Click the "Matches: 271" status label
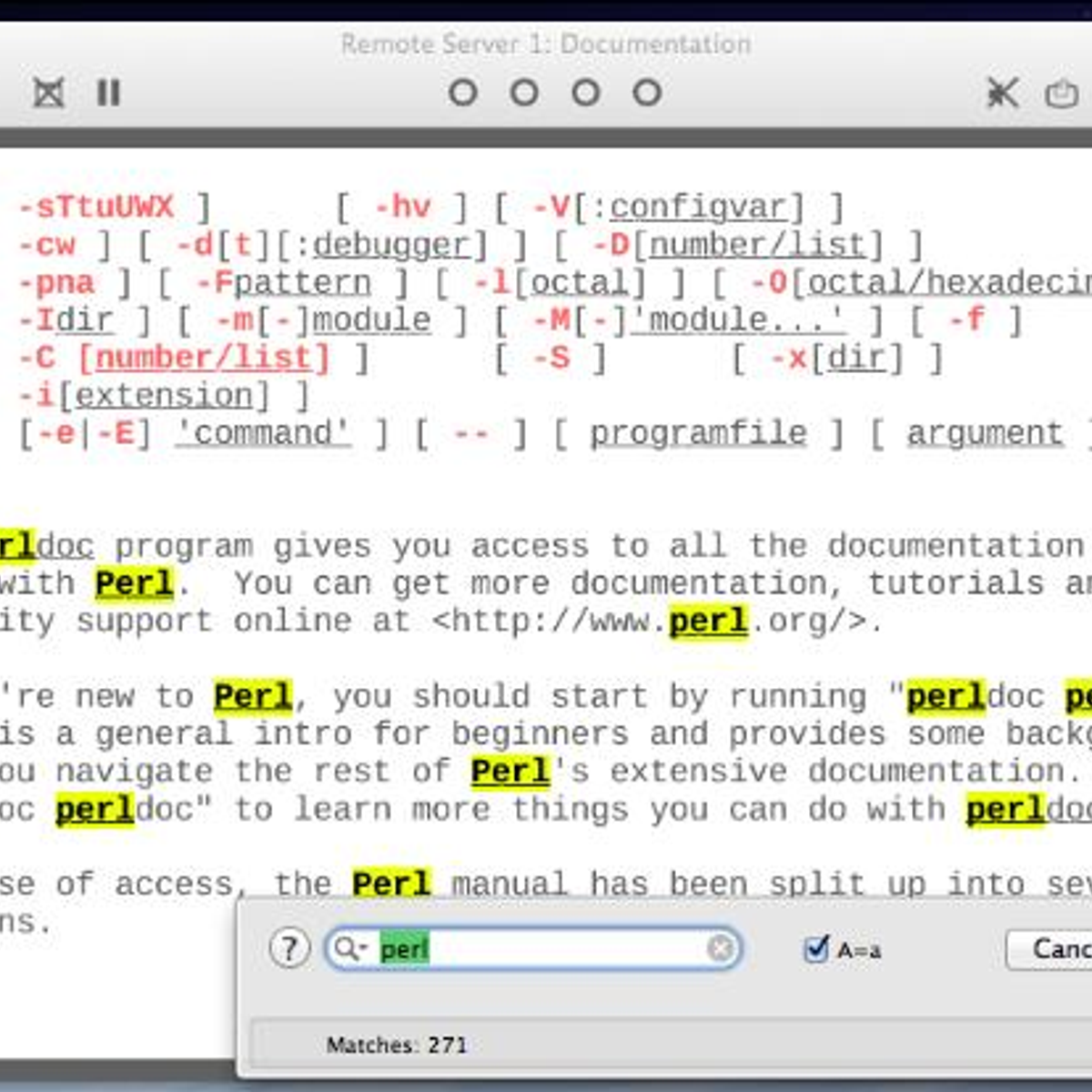The width and height of the screenshot is (1092, 1092). 397,1045
